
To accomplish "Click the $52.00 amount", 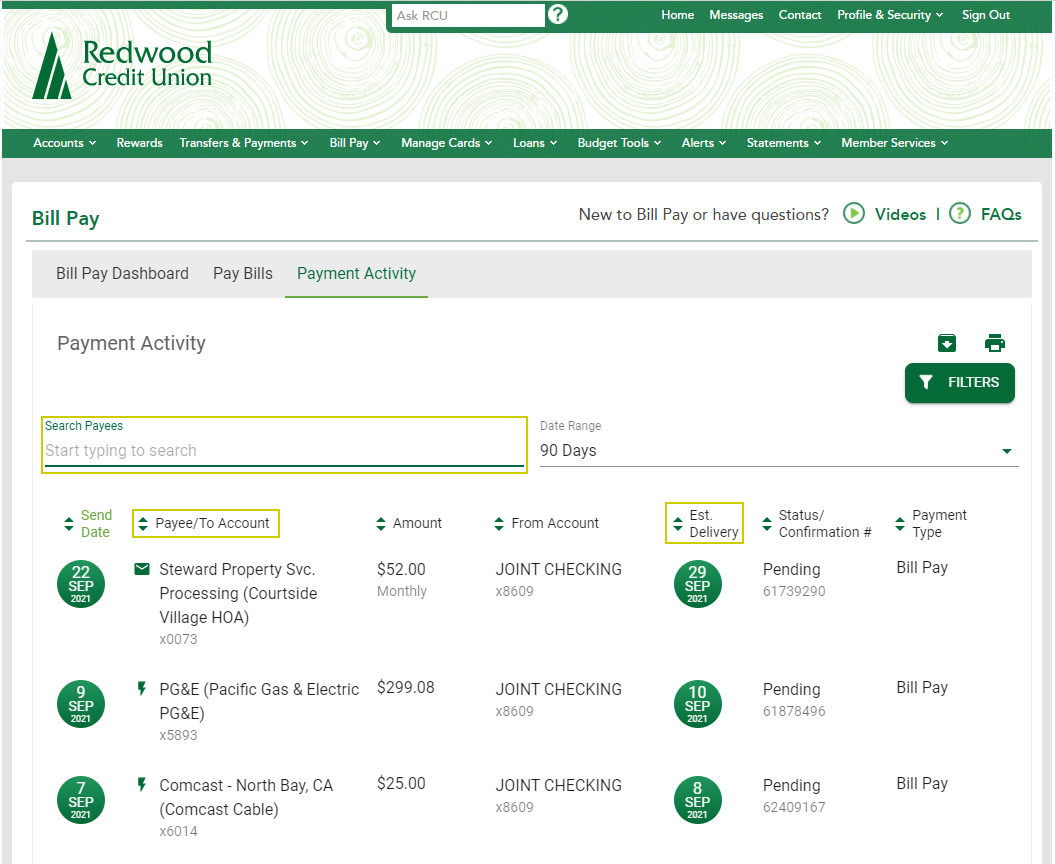I will 401,569.
